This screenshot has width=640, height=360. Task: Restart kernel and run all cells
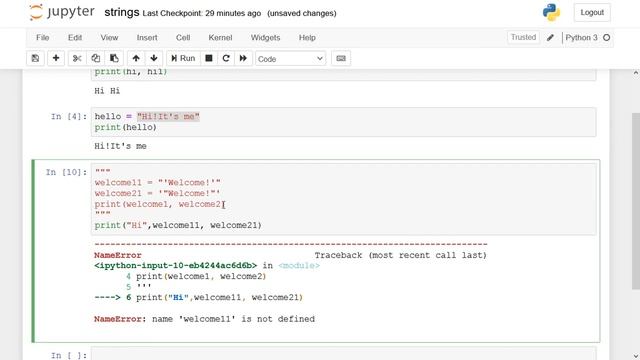coord(243,58)
